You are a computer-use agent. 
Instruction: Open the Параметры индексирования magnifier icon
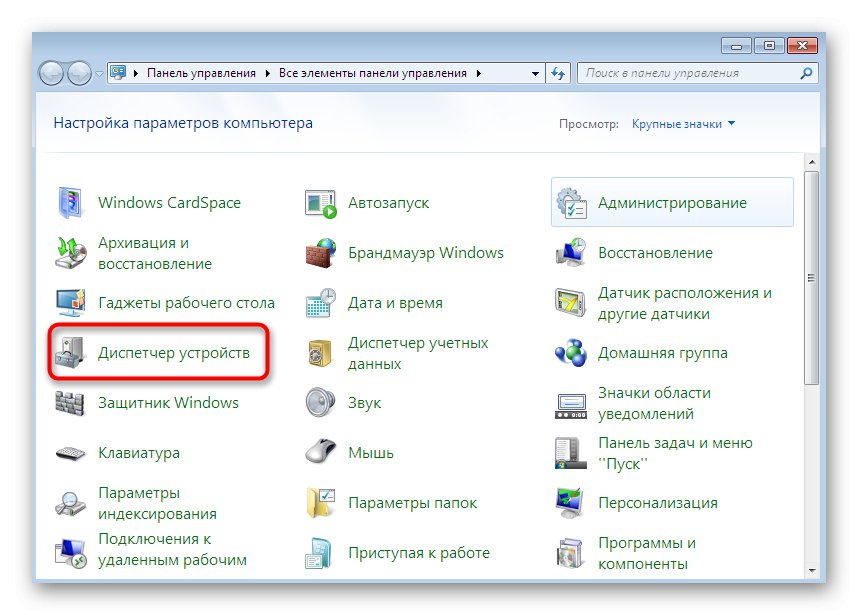tap(71, 503)
